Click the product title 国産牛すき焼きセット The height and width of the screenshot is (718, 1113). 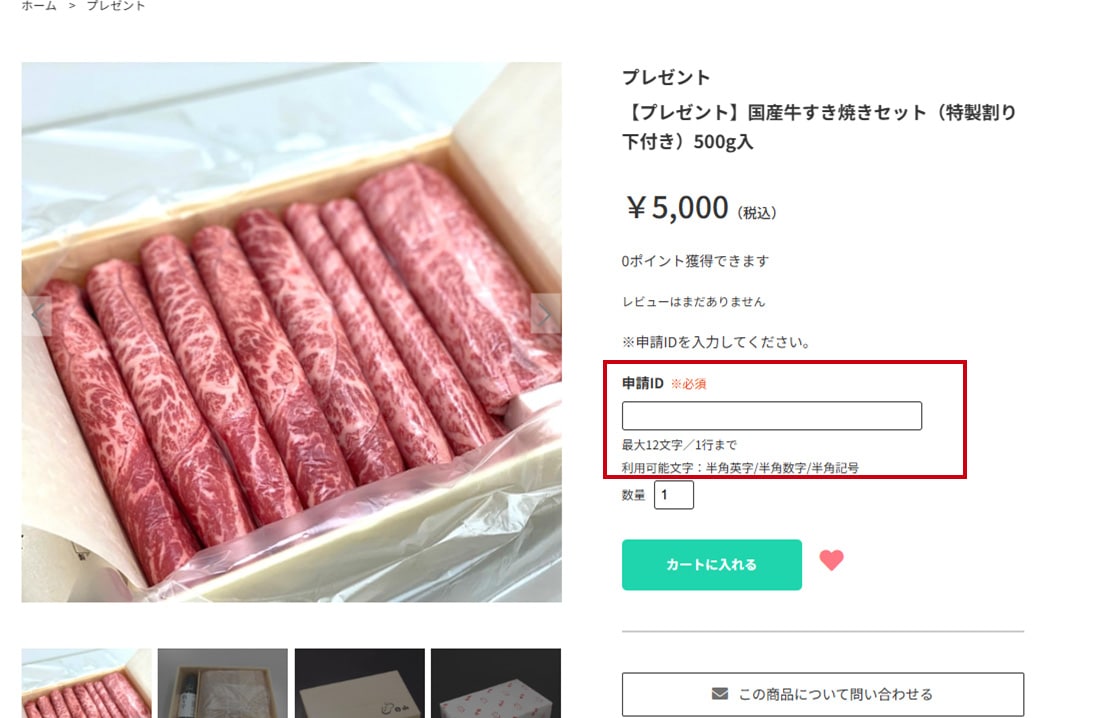(818, 127)
